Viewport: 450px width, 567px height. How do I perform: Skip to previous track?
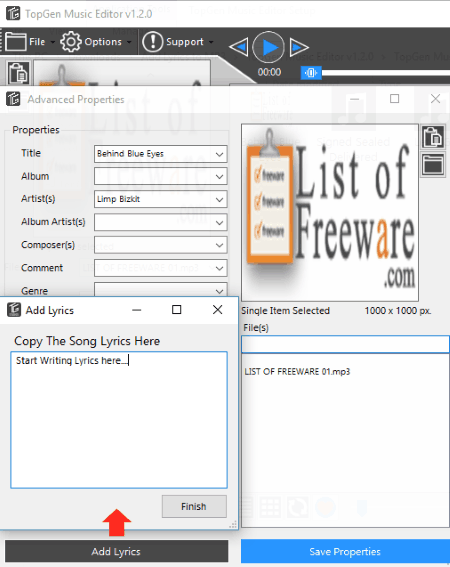238,47
